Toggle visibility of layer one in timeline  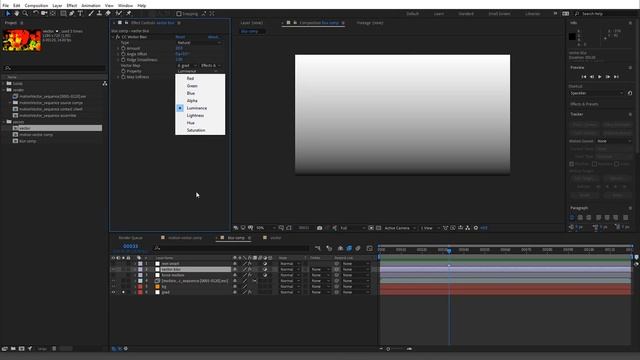[x=113, y=264]
